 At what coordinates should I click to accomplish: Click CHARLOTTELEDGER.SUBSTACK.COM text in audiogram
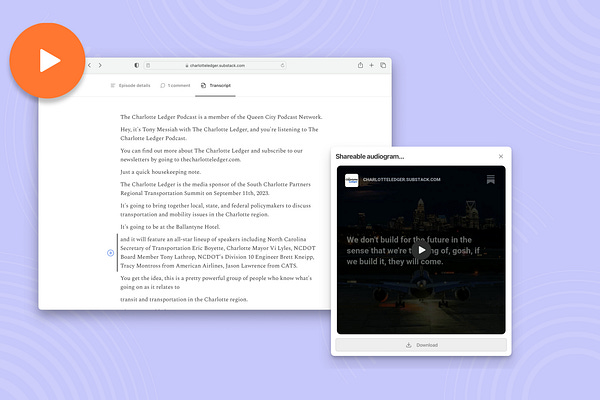click(x=402, y=180)
